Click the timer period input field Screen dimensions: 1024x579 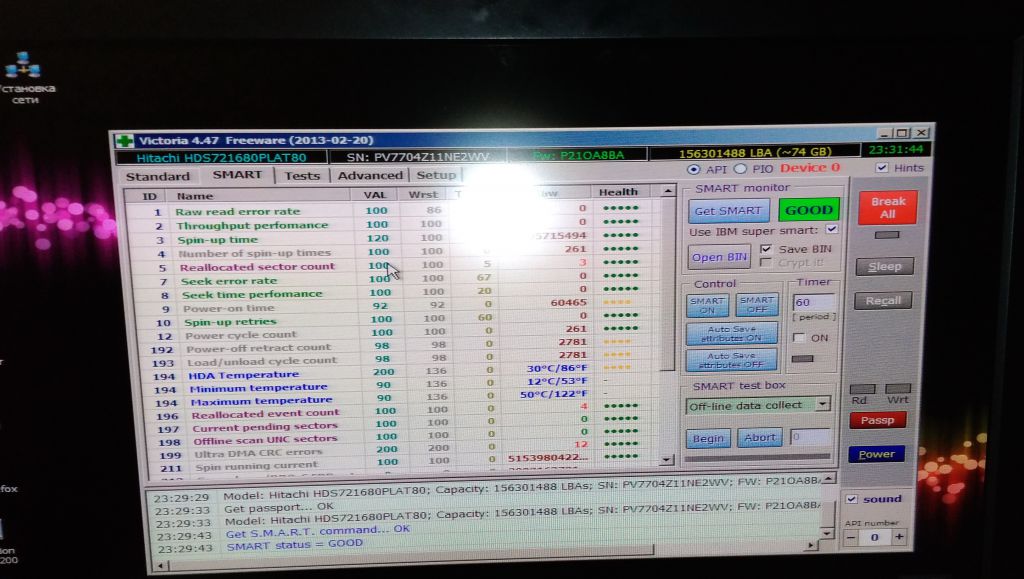coord(813,302)
